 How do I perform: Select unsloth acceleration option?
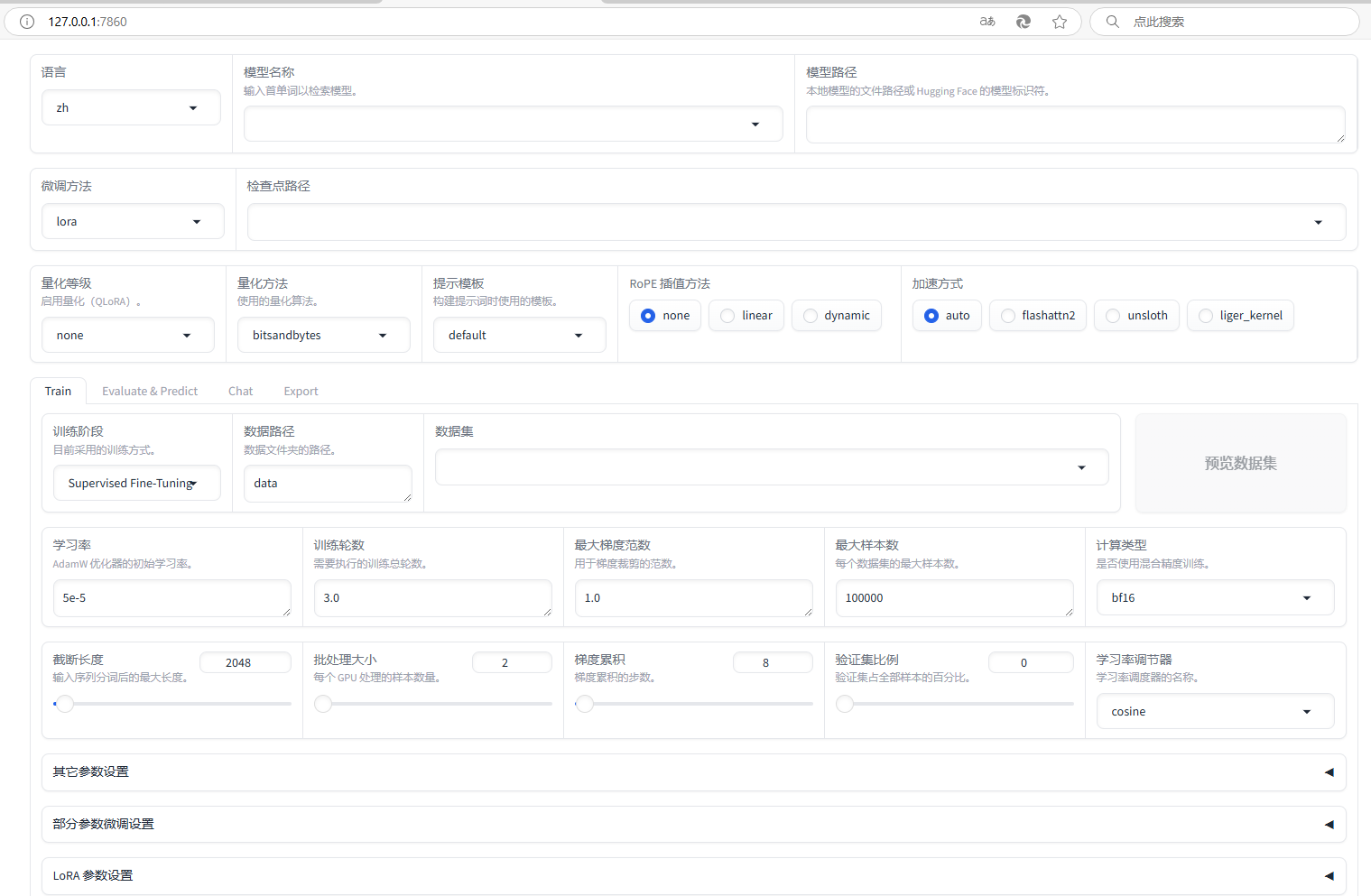[x=1113, y=316]
